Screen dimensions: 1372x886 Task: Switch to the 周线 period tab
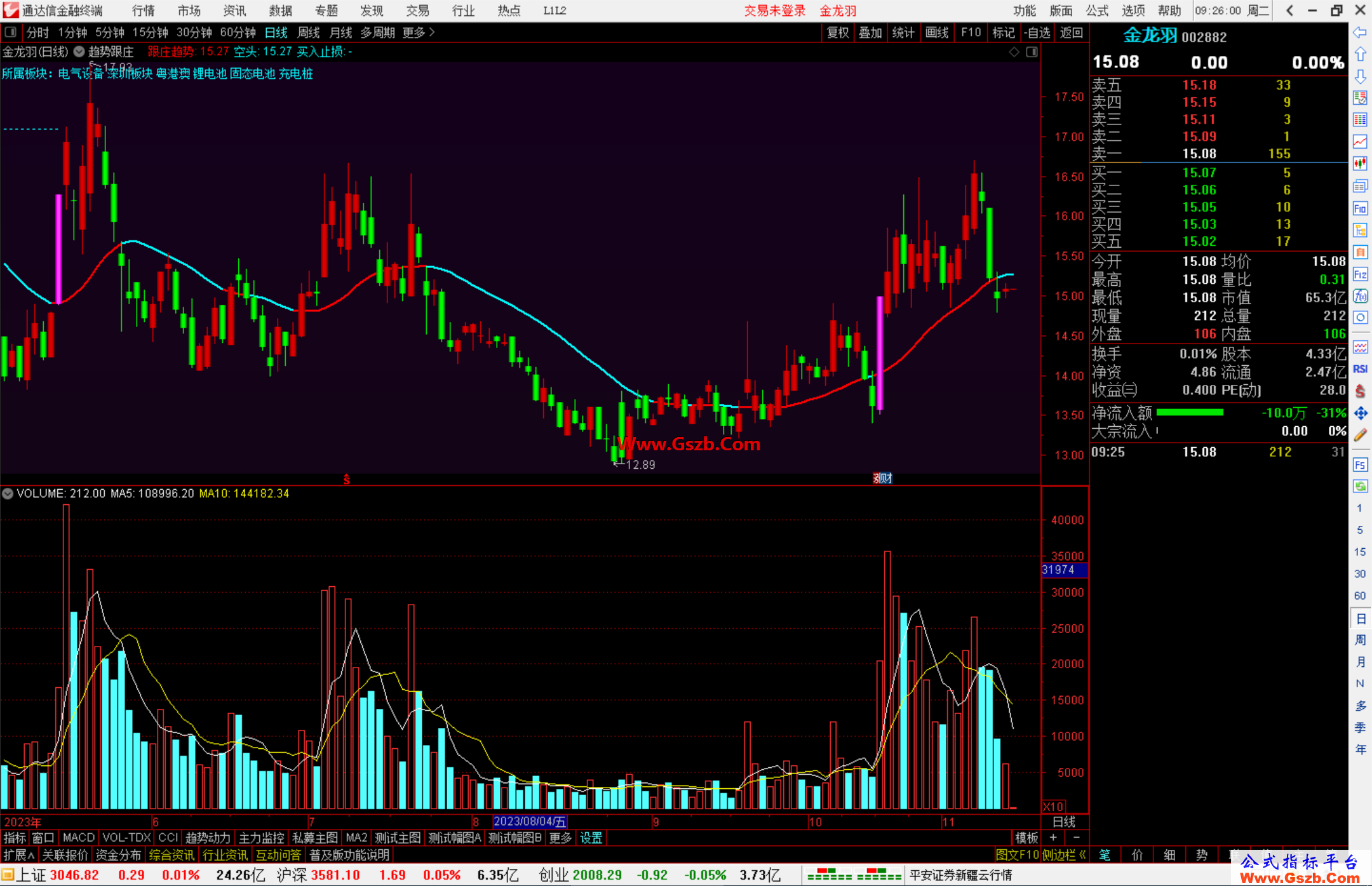[x=309, y=32]
